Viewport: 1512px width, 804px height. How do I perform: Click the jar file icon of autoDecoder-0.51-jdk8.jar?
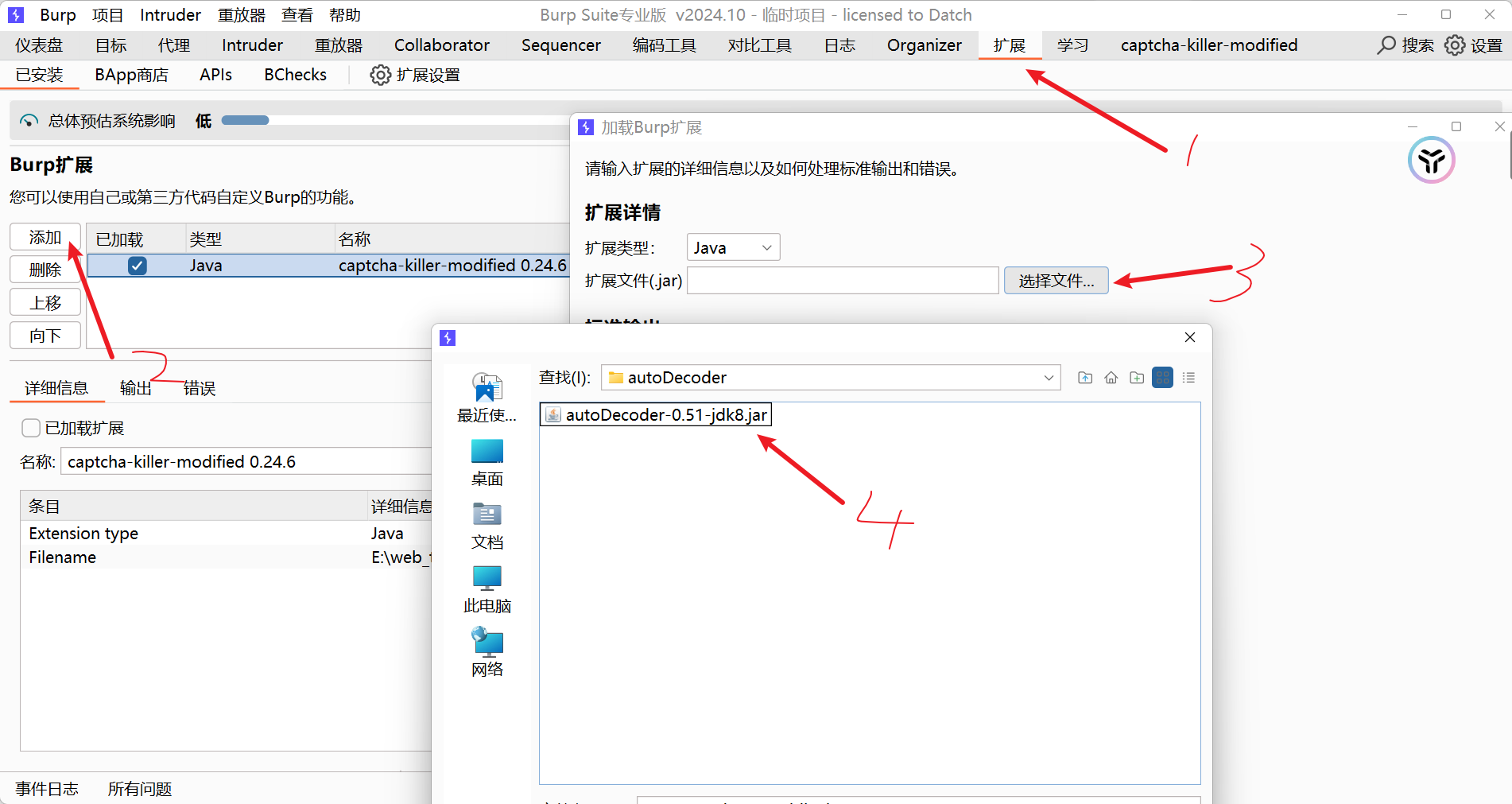click(x=553, y=415)
